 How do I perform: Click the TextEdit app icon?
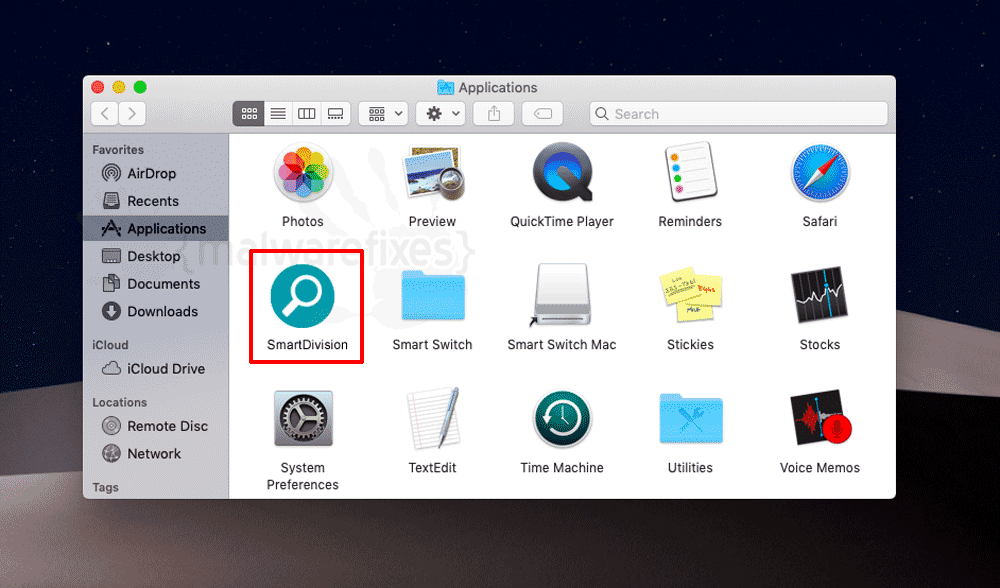click(x=433, y=418)
